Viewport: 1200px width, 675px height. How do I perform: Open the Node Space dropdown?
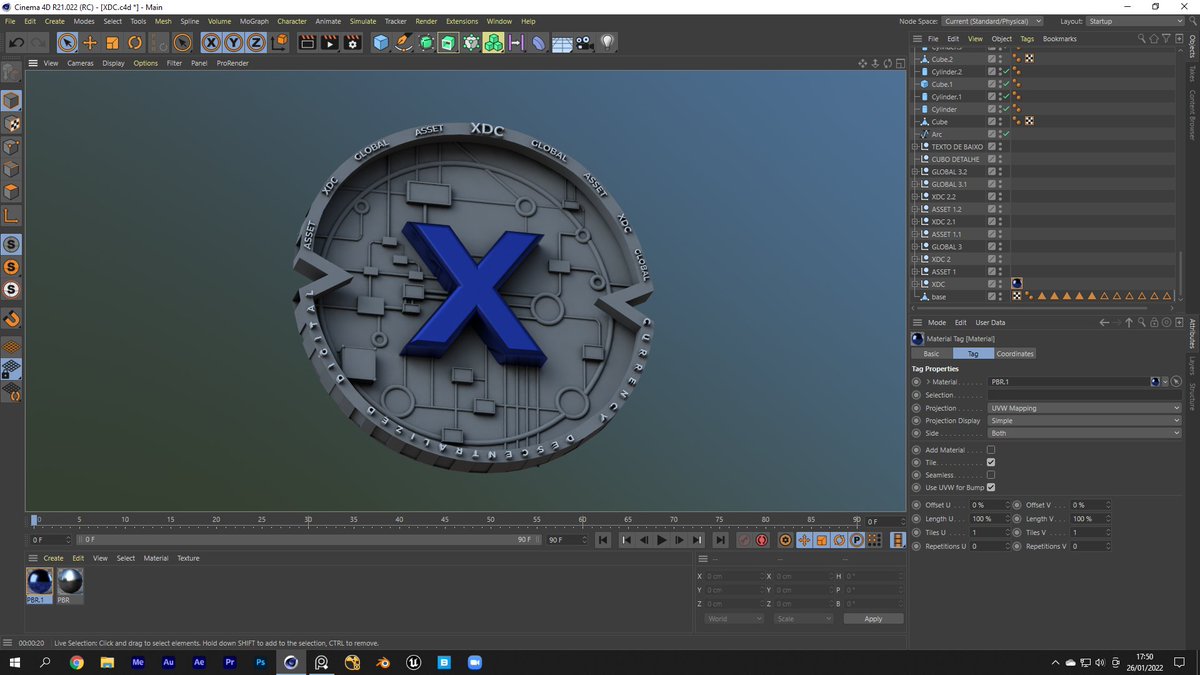pyautogui.click(x=992, y=21)
